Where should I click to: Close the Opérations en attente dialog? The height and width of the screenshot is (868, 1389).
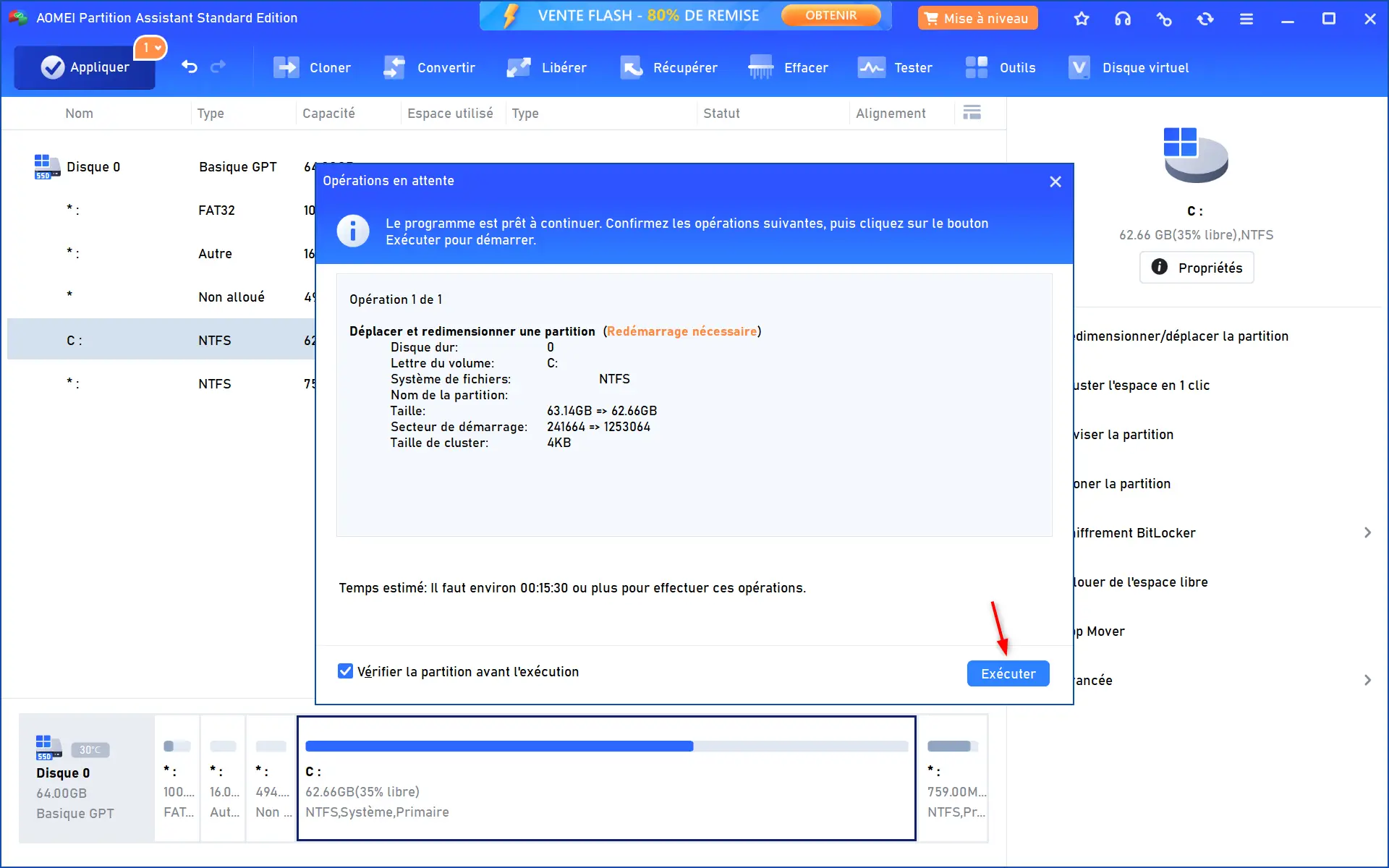click(x=1055, y=182)
